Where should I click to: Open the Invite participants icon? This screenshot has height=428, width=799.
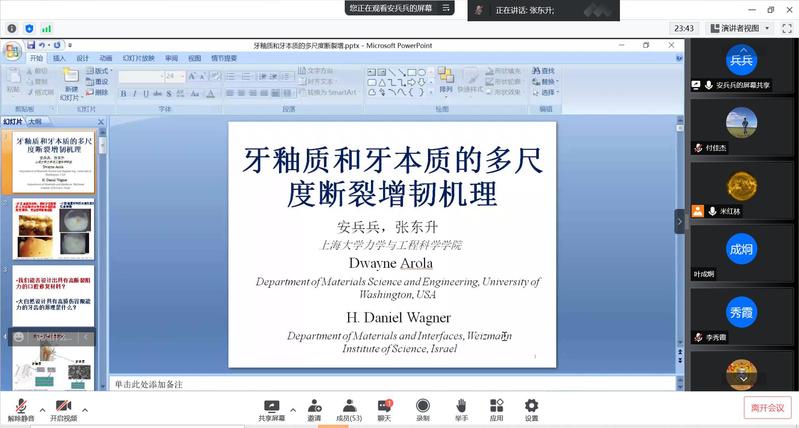coord(314,406)
